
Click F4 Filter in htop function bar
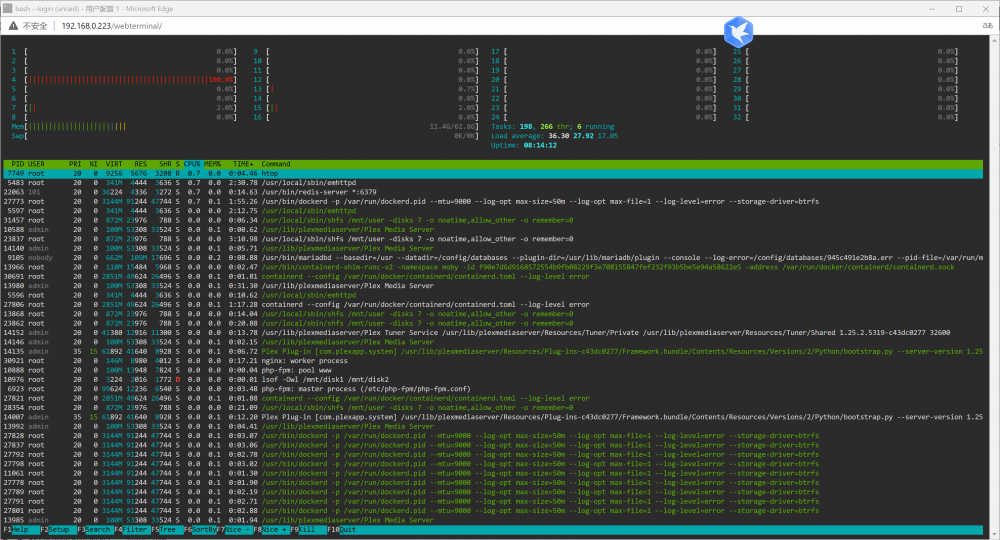[131, 530]
